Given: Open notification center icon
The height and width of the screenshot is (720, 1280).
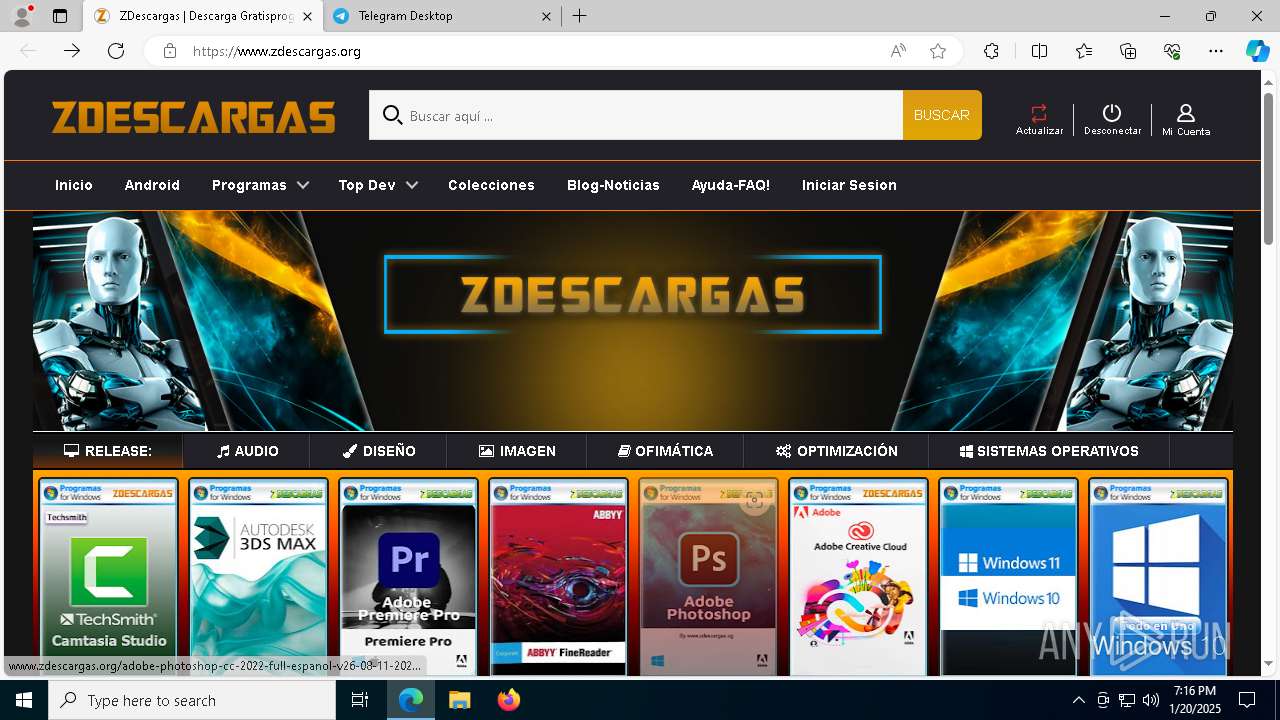Looking at the screenshot, I should coord(1247,700).
